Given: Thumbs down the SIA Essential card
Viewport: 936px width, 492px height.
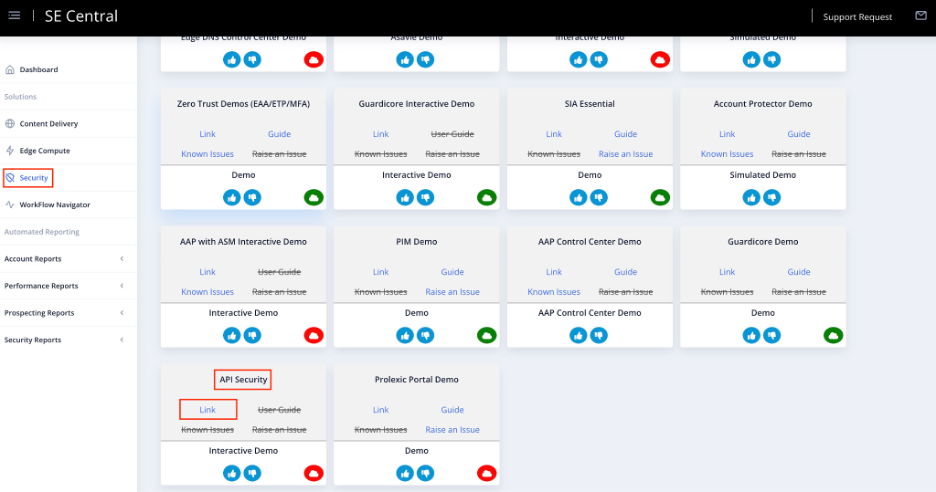Looking at the screenshot, I should point(599,197).
